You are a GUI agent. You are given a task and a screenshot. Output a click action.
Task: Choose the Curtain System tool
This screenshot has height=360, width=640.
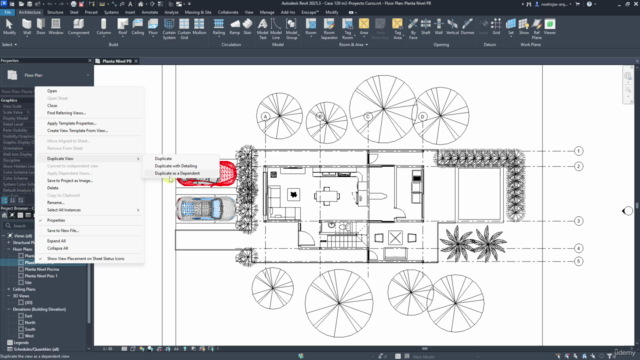(169, 29)
